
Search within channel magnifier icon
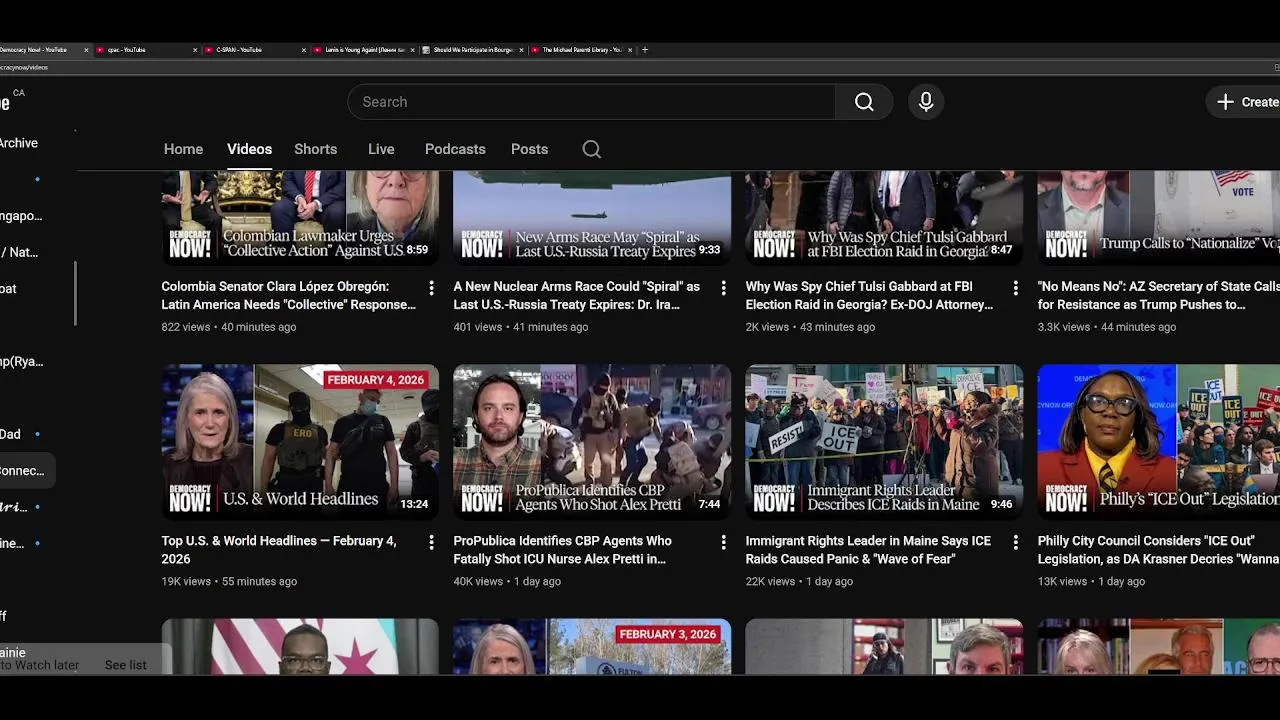[x=592, y=149]
